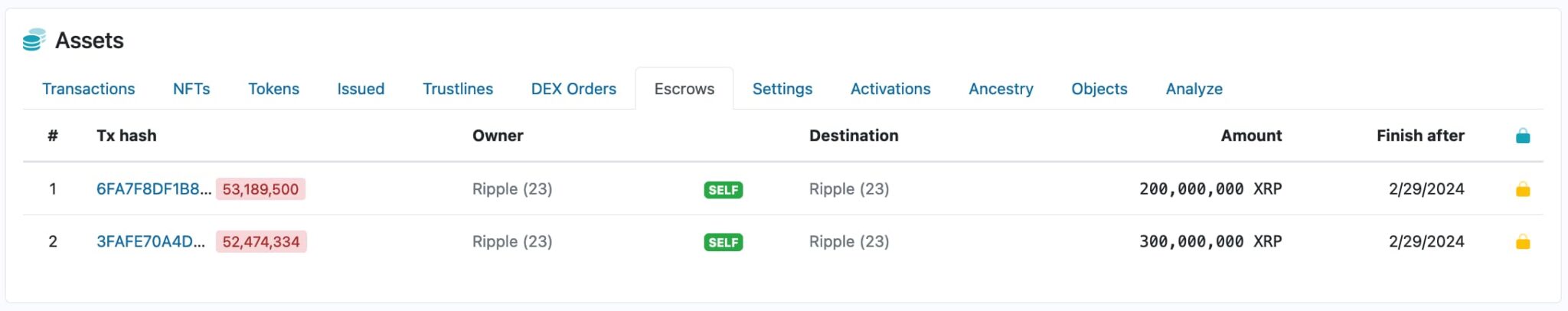Screen dimensions: 1568x311
Task: Open the Transactions tab
Action: (88, 89)
